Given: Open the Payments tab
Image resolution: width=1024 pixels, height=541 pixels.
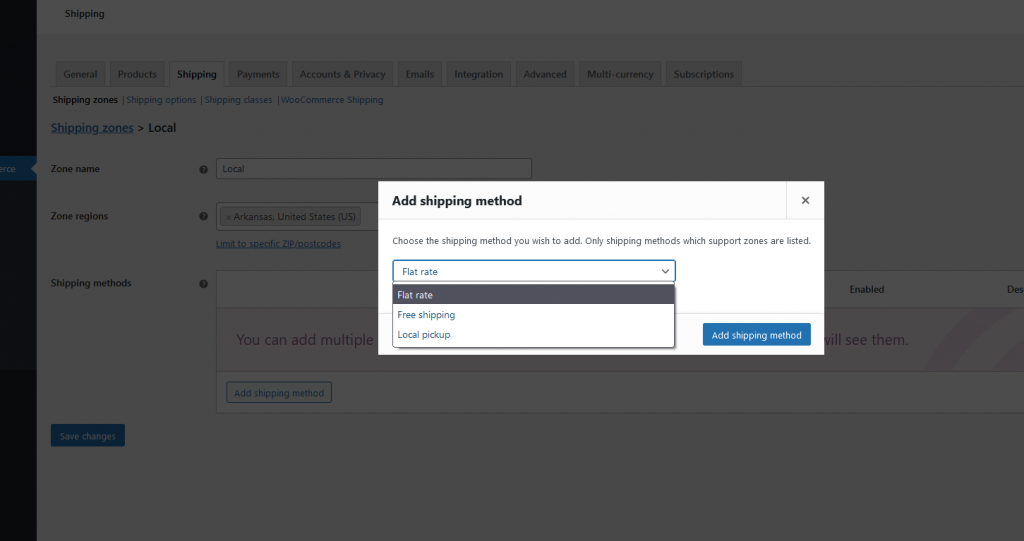Looking at the screenshot, I should click(x=258, y=74).
